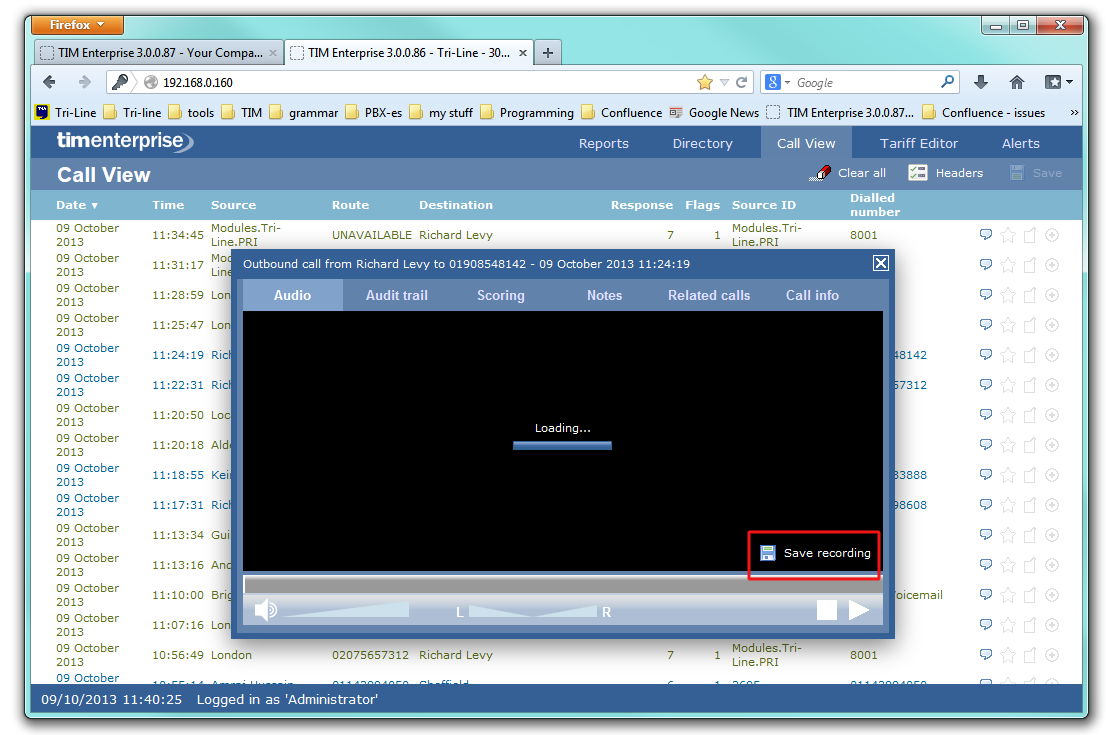Open the Firefox bookmarks menu button

[x=1059, y=83]
